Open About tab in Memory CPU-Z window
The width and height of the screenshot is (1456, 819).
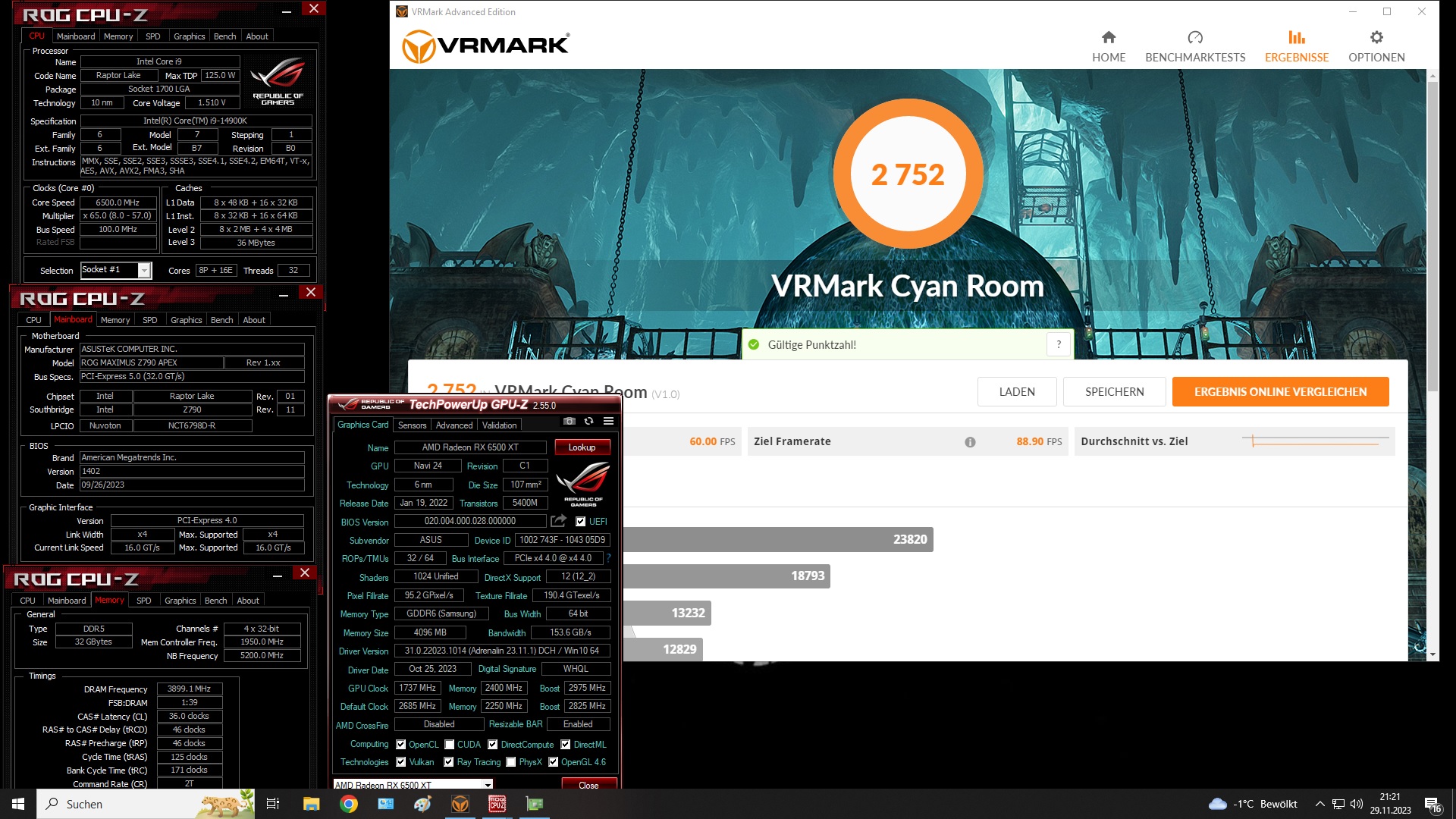tap(248, 601)
